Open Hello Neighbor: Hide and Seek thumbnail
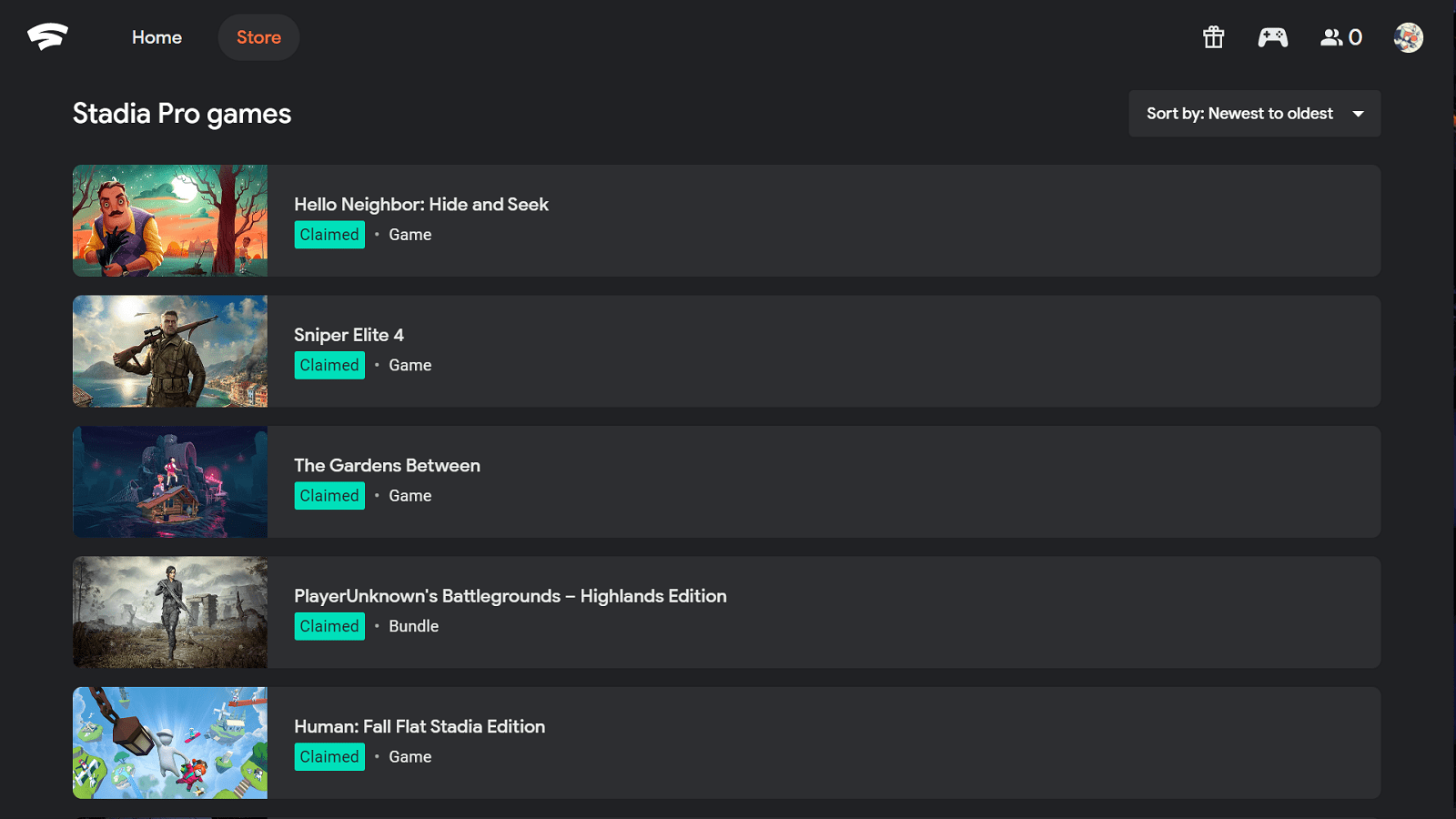 170,220
